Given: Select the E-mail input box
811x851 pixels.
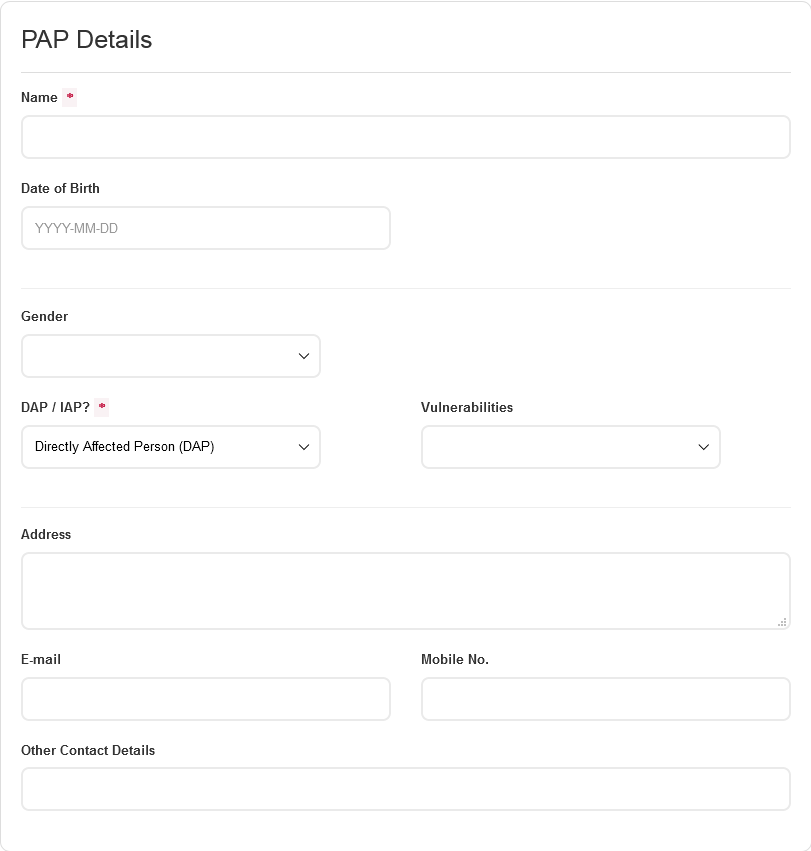Looking at the screenshot, I should (x=205, y=699).
